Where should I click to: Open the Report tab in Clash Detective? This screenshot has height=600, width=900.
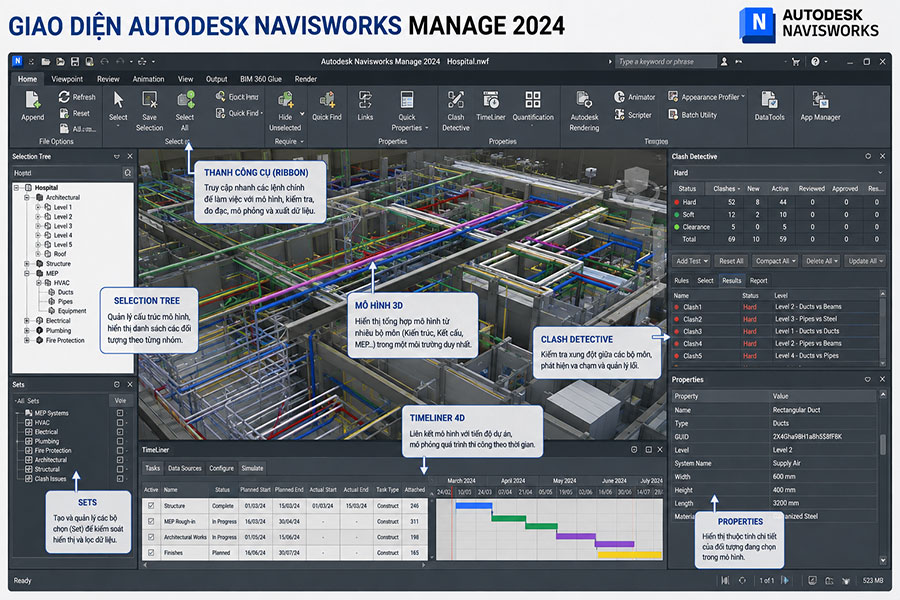click(x=758, y=281)
